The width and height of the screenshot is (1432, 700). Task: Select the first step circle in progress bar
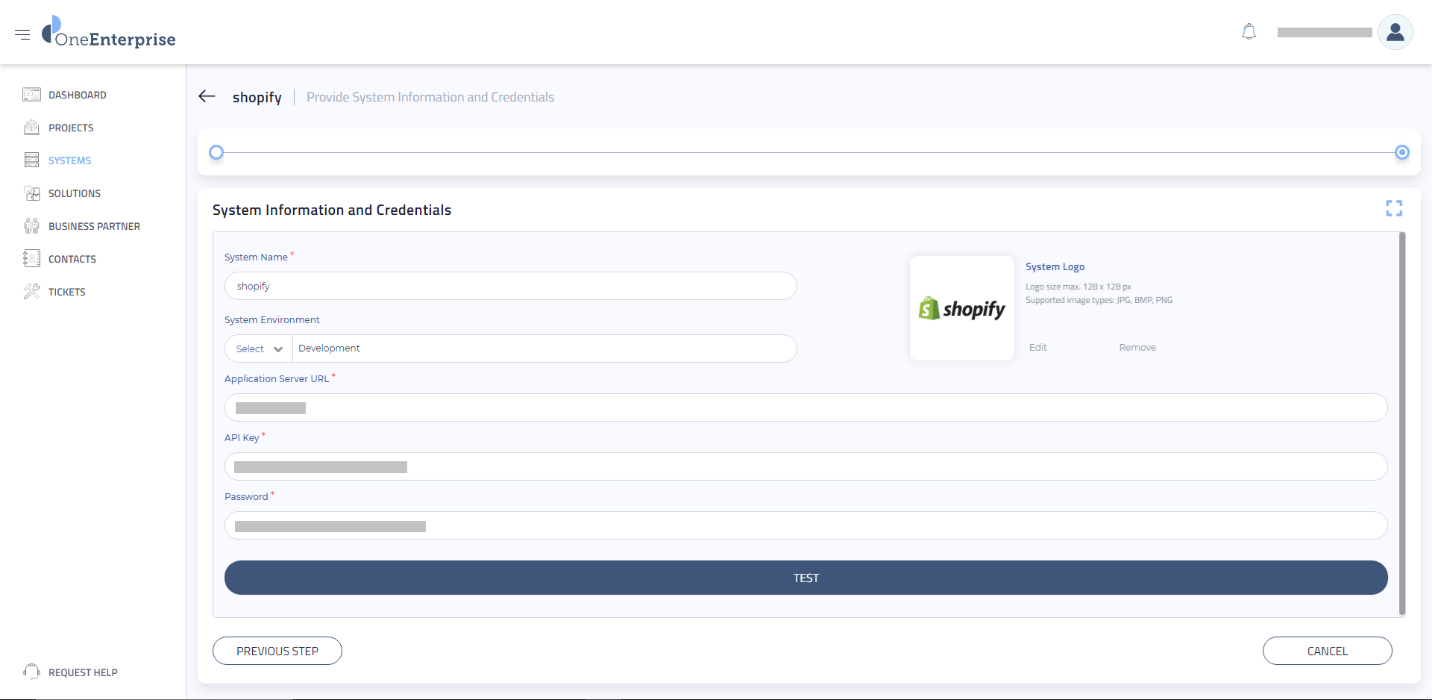pos(216,152)
